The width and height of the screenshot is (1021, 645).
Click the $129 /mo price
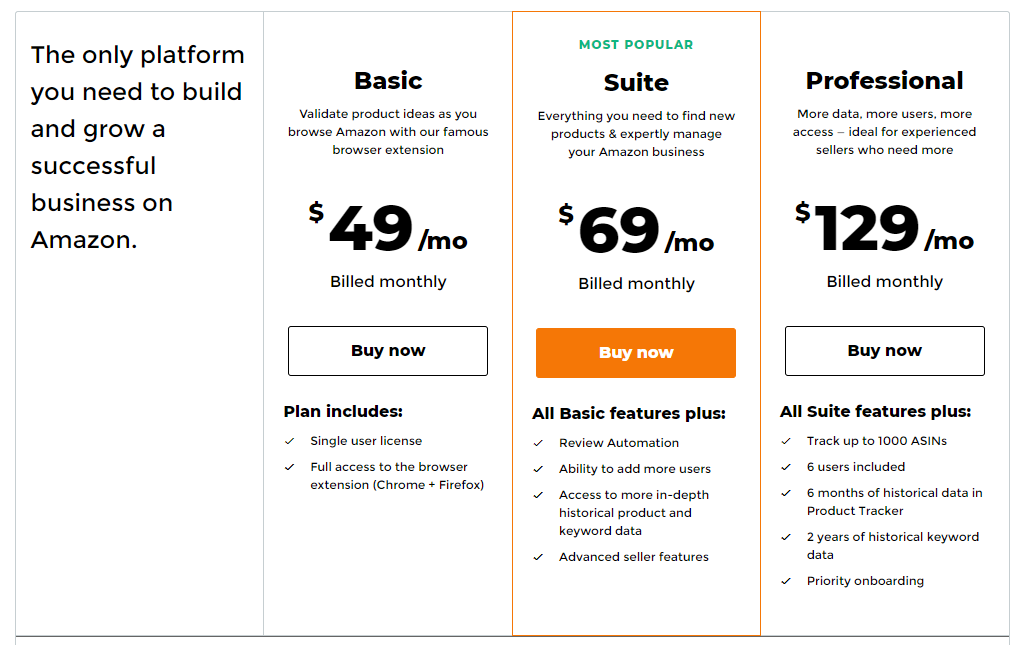coord(884,229)
